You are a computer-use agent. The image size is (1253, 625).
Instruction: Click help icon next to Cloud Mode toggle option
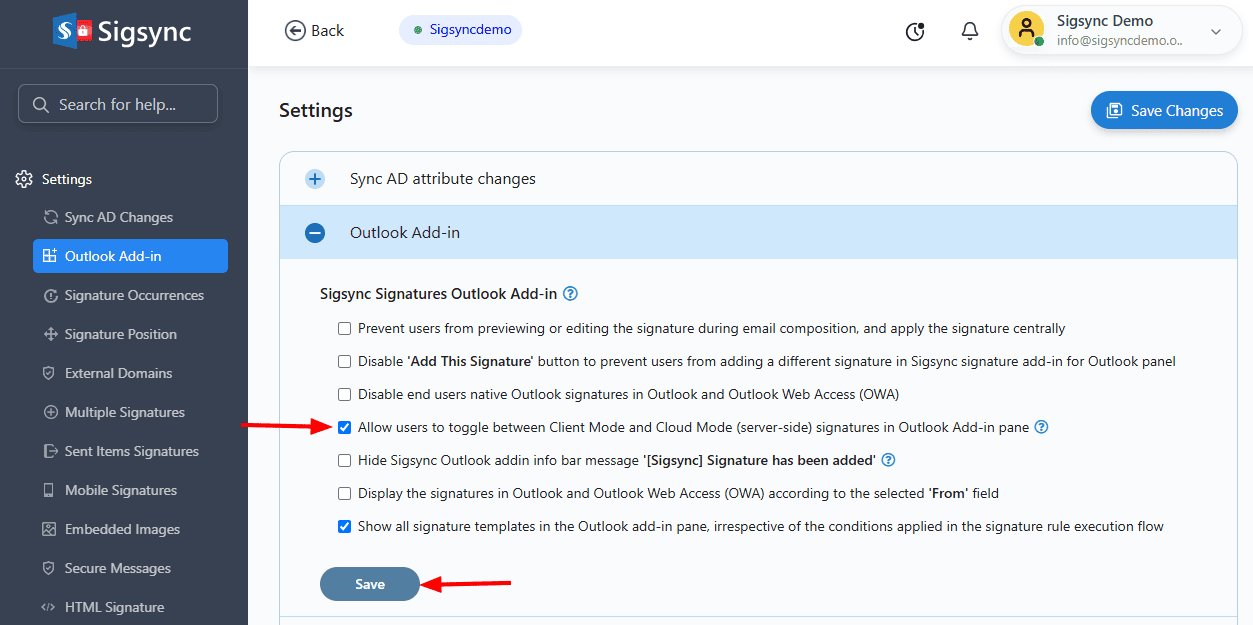pyautogui.click(x=1041, y=427)
